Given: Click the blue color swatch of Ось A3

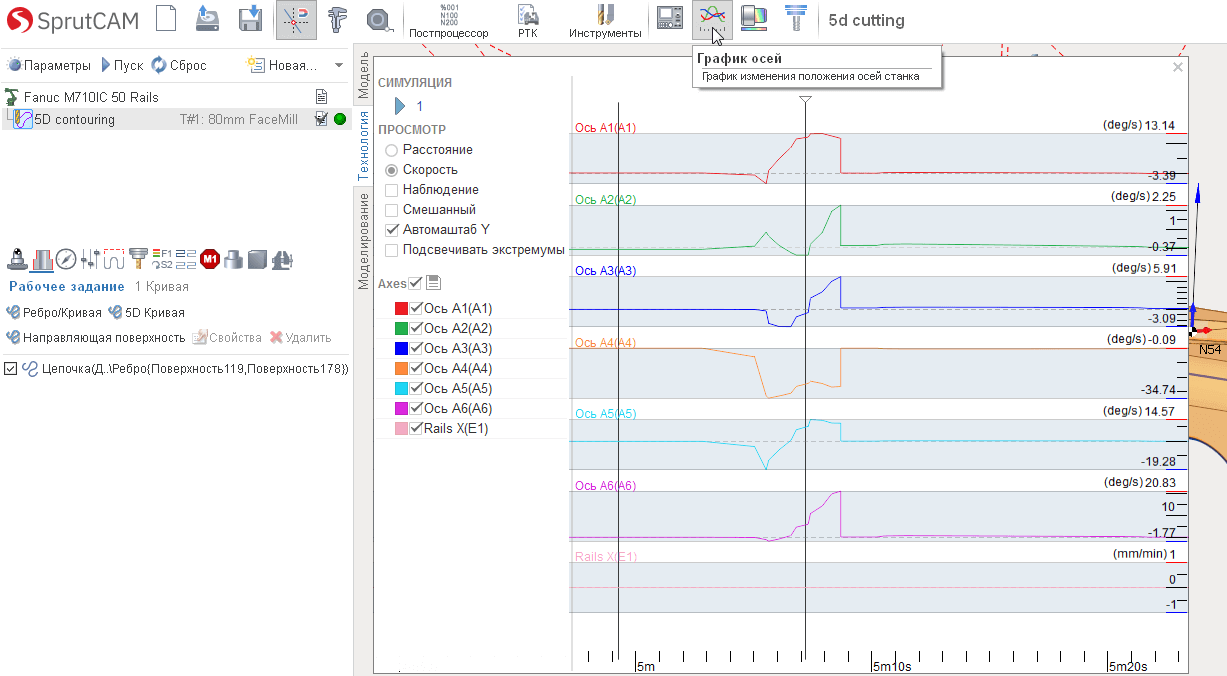Looking at the screenshot, I should (x=401, y=348).
